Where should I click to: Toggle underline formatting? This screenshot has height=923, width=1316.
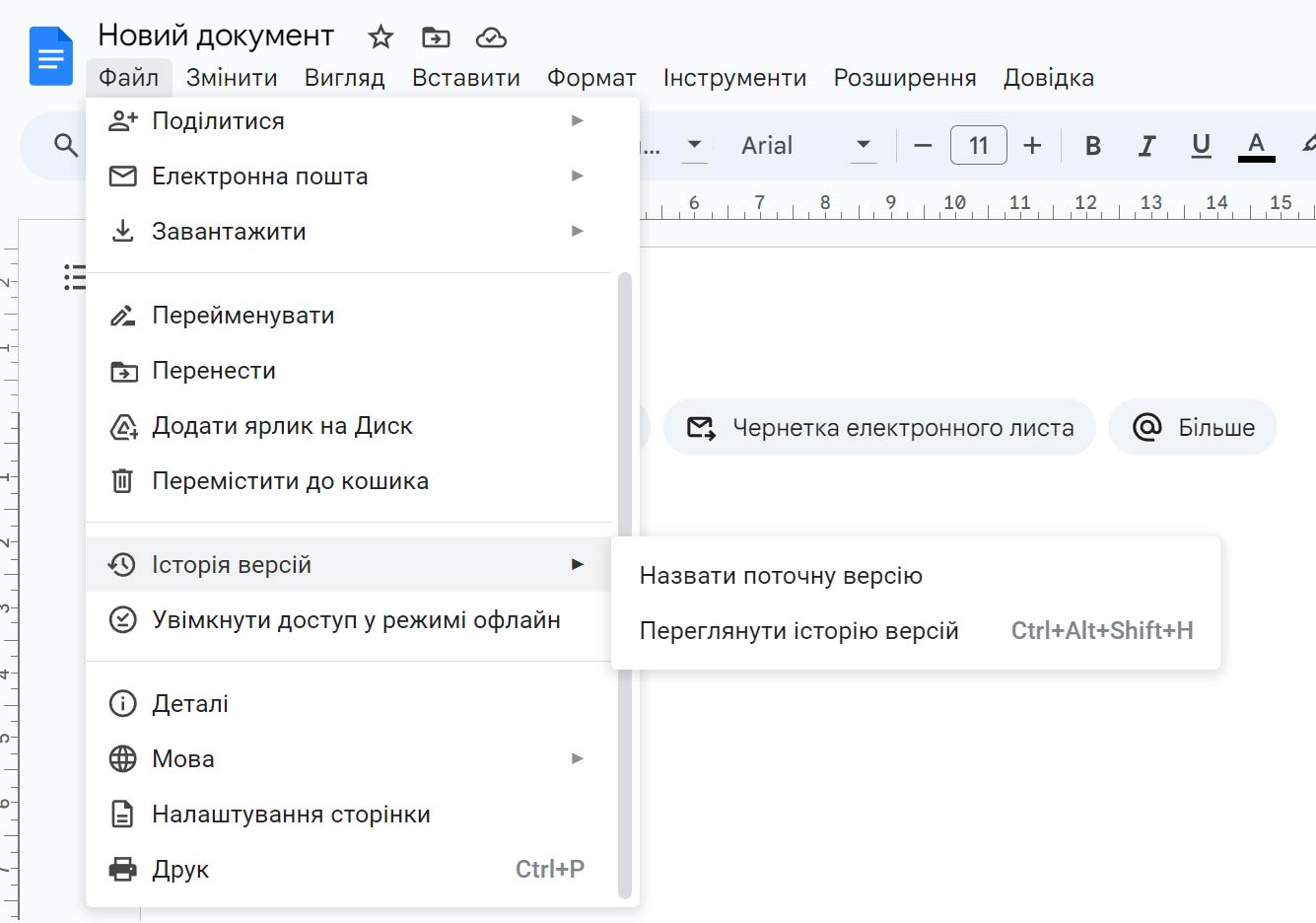[x=1201, y=146]
